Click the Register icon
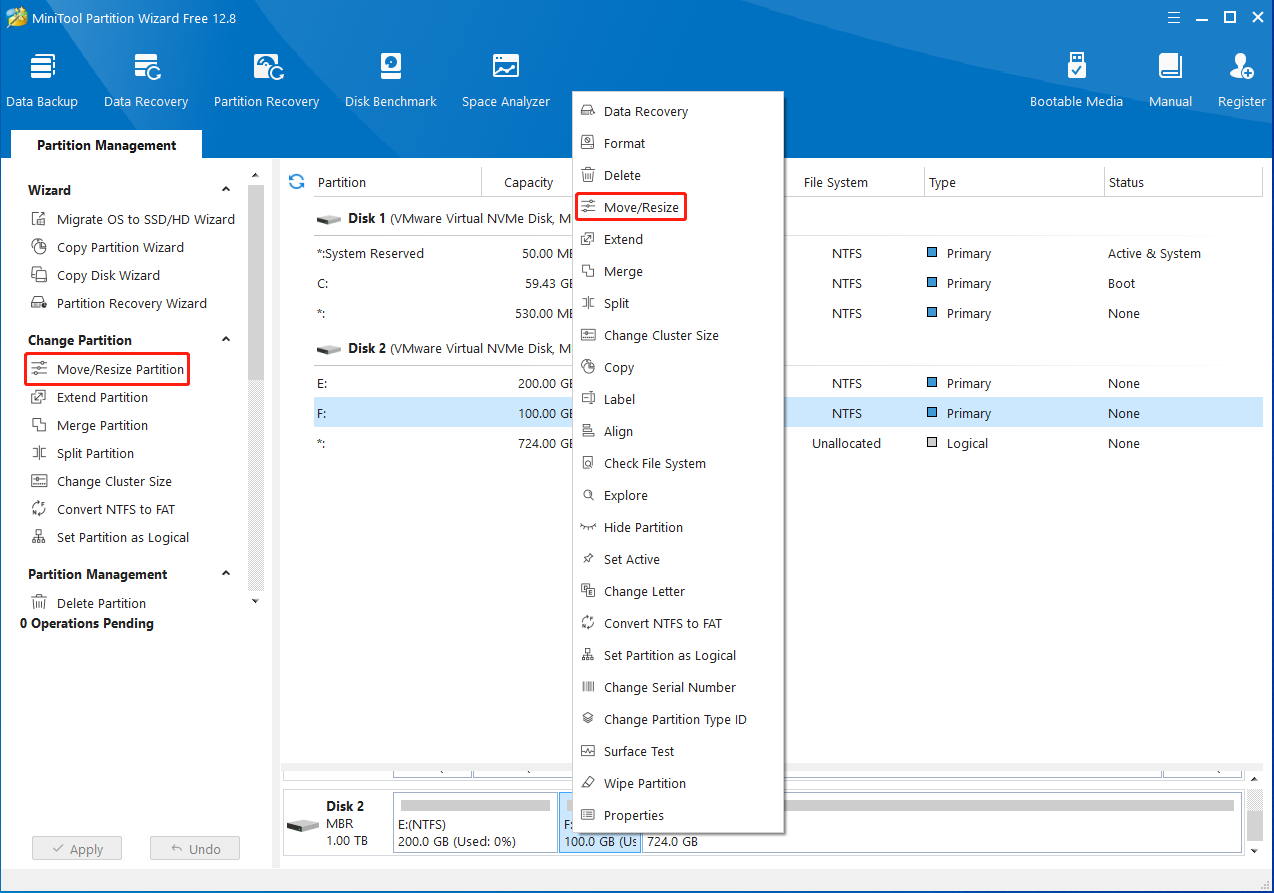Image resolution: width=1274 pixels, height=893 pixels. [1242, 67]
